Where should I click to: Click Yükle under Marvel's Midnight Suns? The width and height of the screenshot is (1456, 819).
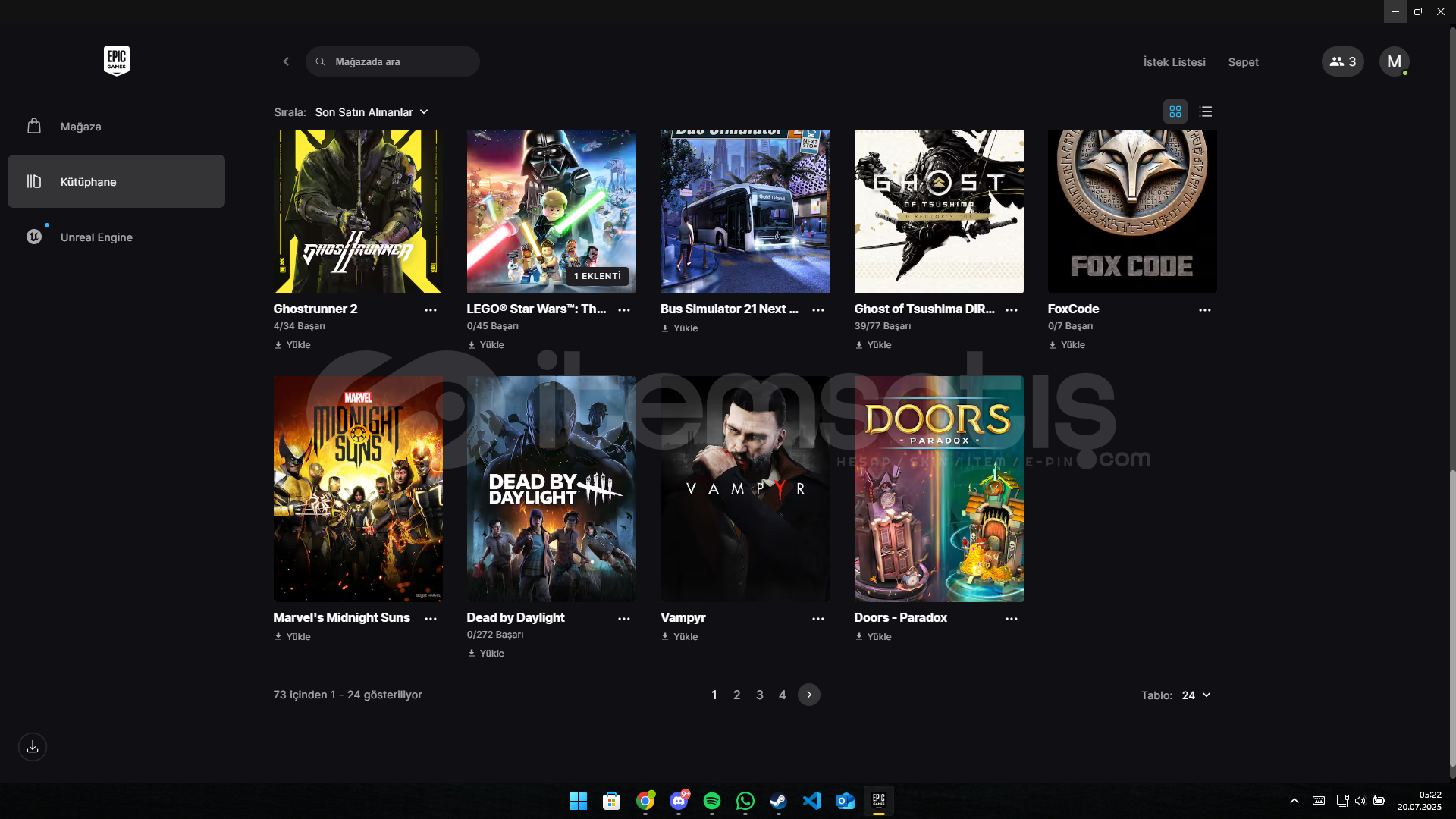click(293, 636)
